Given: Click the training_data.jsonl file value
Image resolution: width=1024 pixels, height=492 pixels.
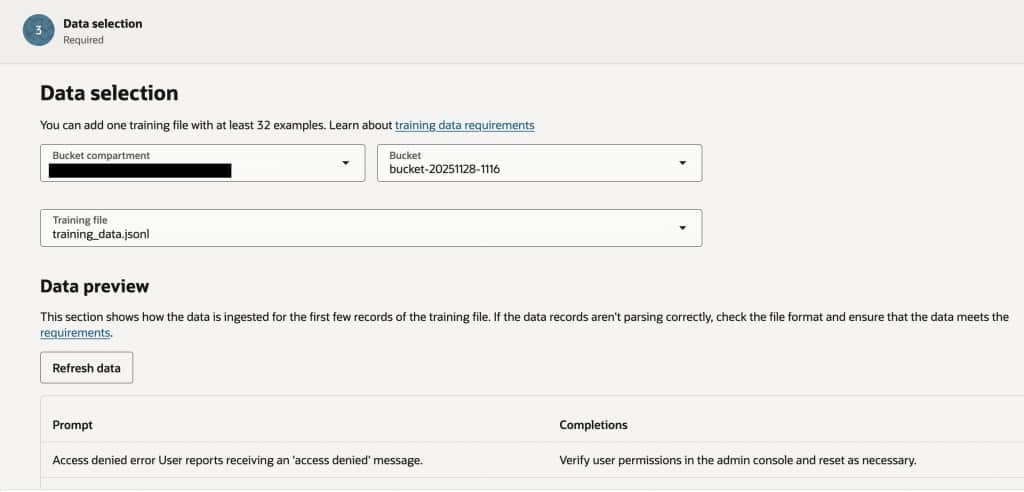Looking at the screenshot, I should click(100, 235).
